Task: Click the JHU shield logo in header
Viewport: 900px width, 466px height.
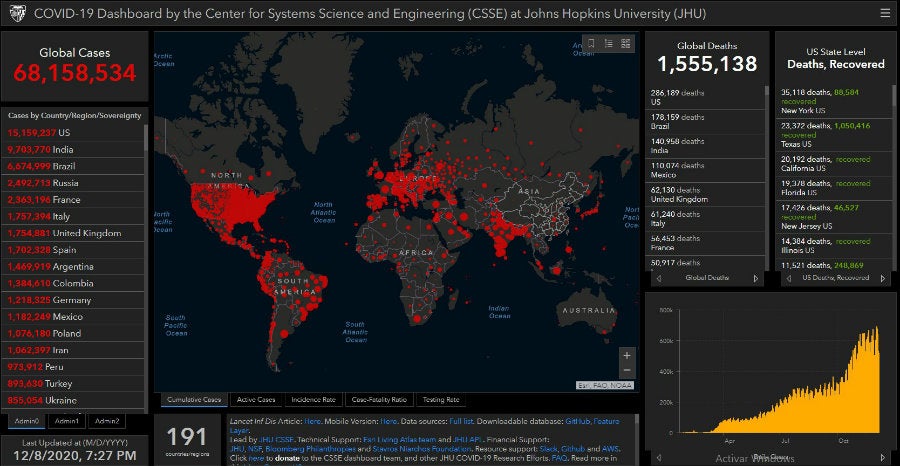Action: click(x=17, y=14)
